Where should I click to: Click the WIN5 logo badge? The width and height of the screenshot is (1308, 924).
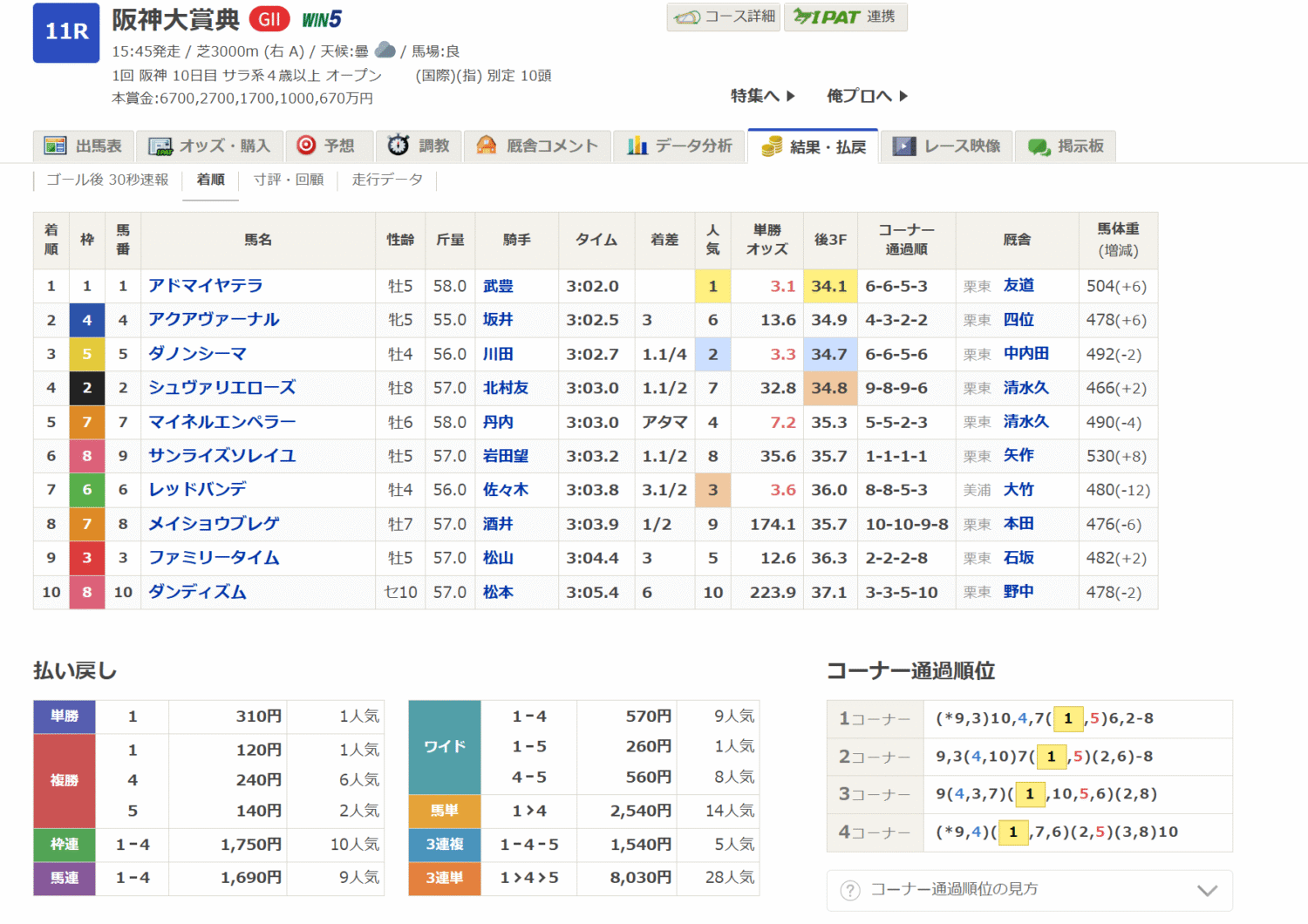(x=322, y=19)
